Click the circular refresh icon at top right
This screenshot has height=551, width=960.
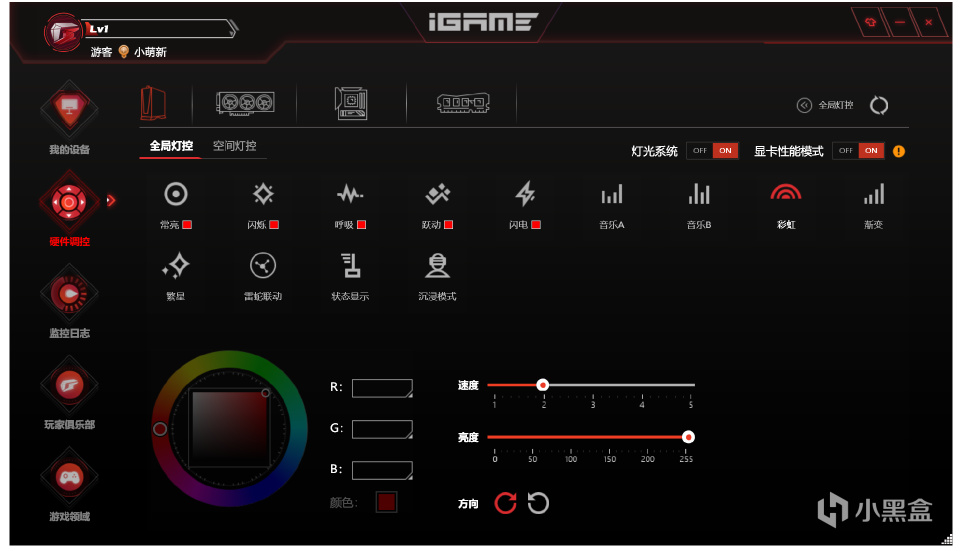pos(879,105)
